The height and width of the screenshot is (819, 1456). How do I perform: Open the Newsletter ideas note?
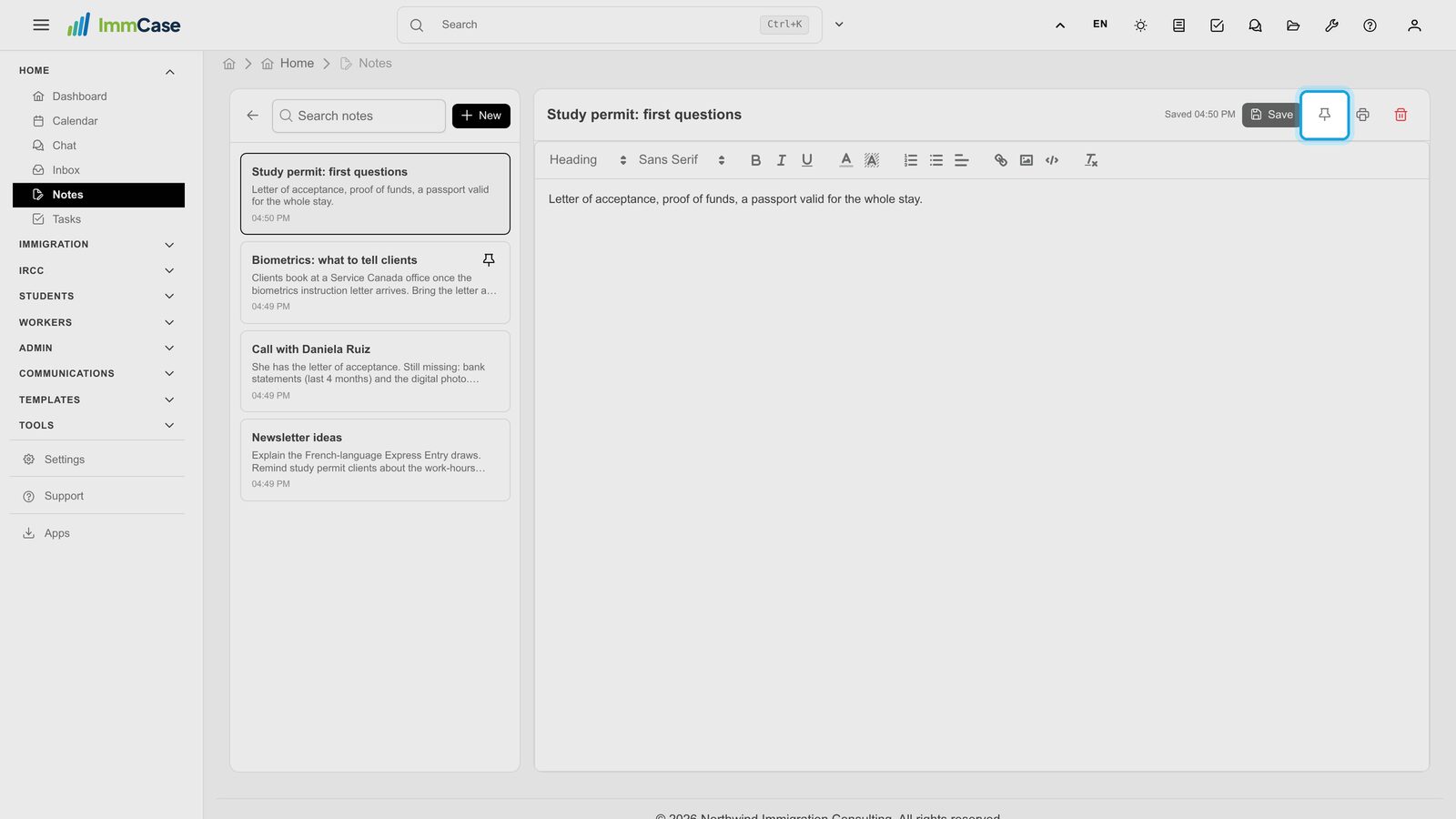point(375,460)
